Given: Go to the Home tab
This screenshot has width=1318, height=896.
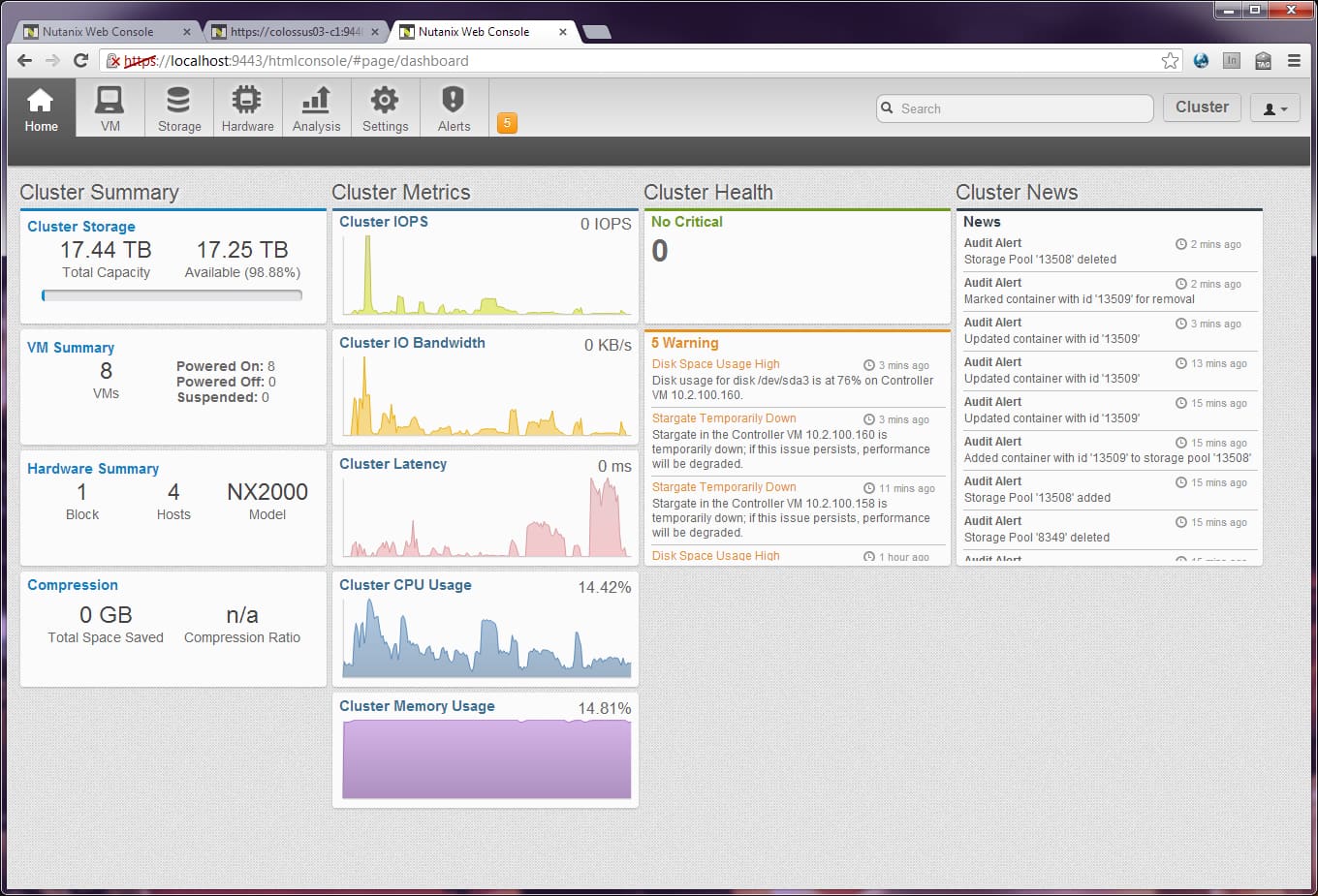Looking at the screenshot, I should coord(42,108).
